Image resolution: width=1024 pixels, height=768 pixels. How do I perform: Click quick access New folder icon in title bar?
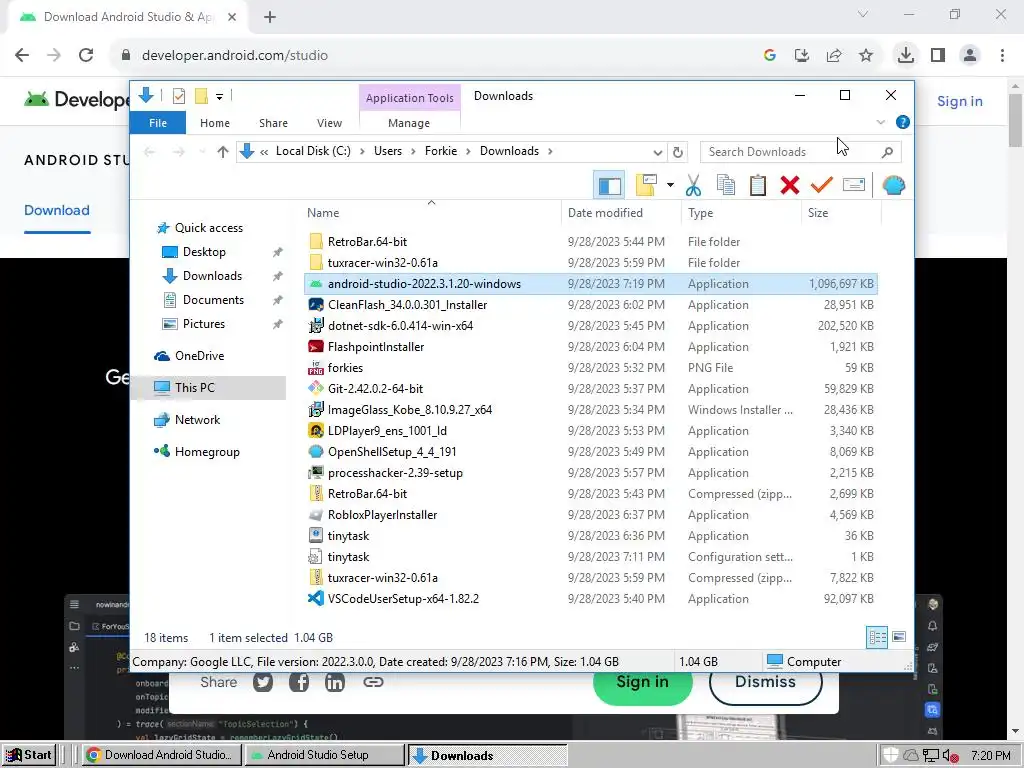tap(201, 97)
